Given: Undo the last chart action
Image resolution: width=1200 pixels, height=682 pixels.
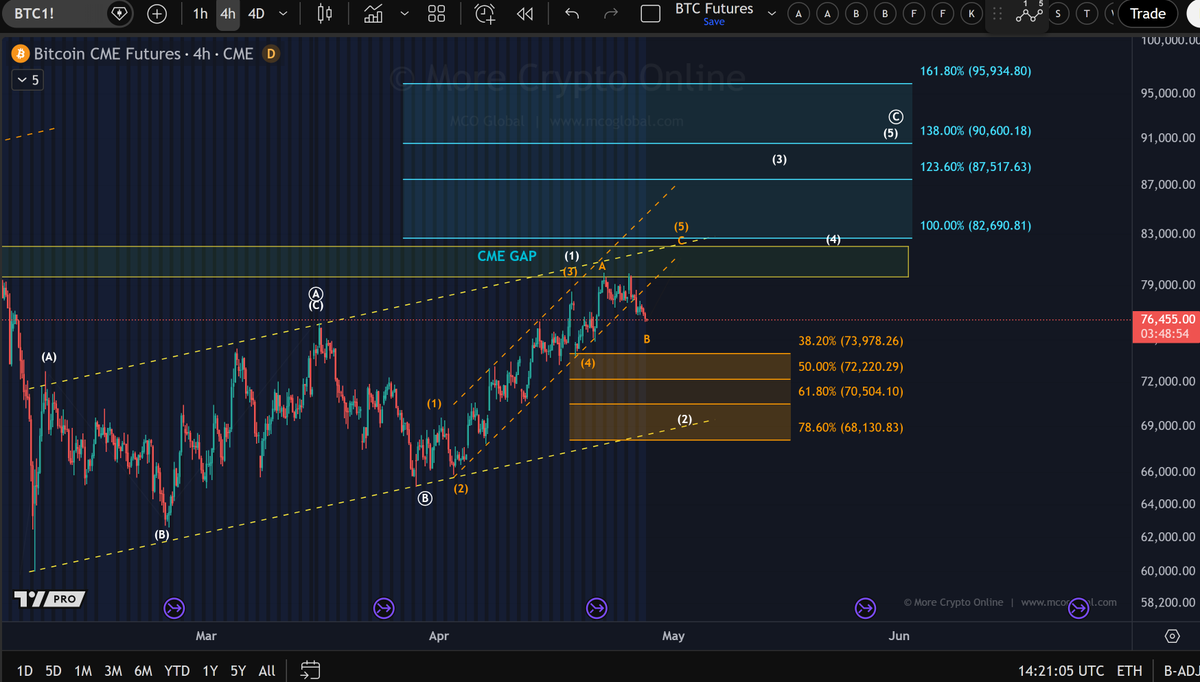Looking at the screenshot, I should click(572, 14).
